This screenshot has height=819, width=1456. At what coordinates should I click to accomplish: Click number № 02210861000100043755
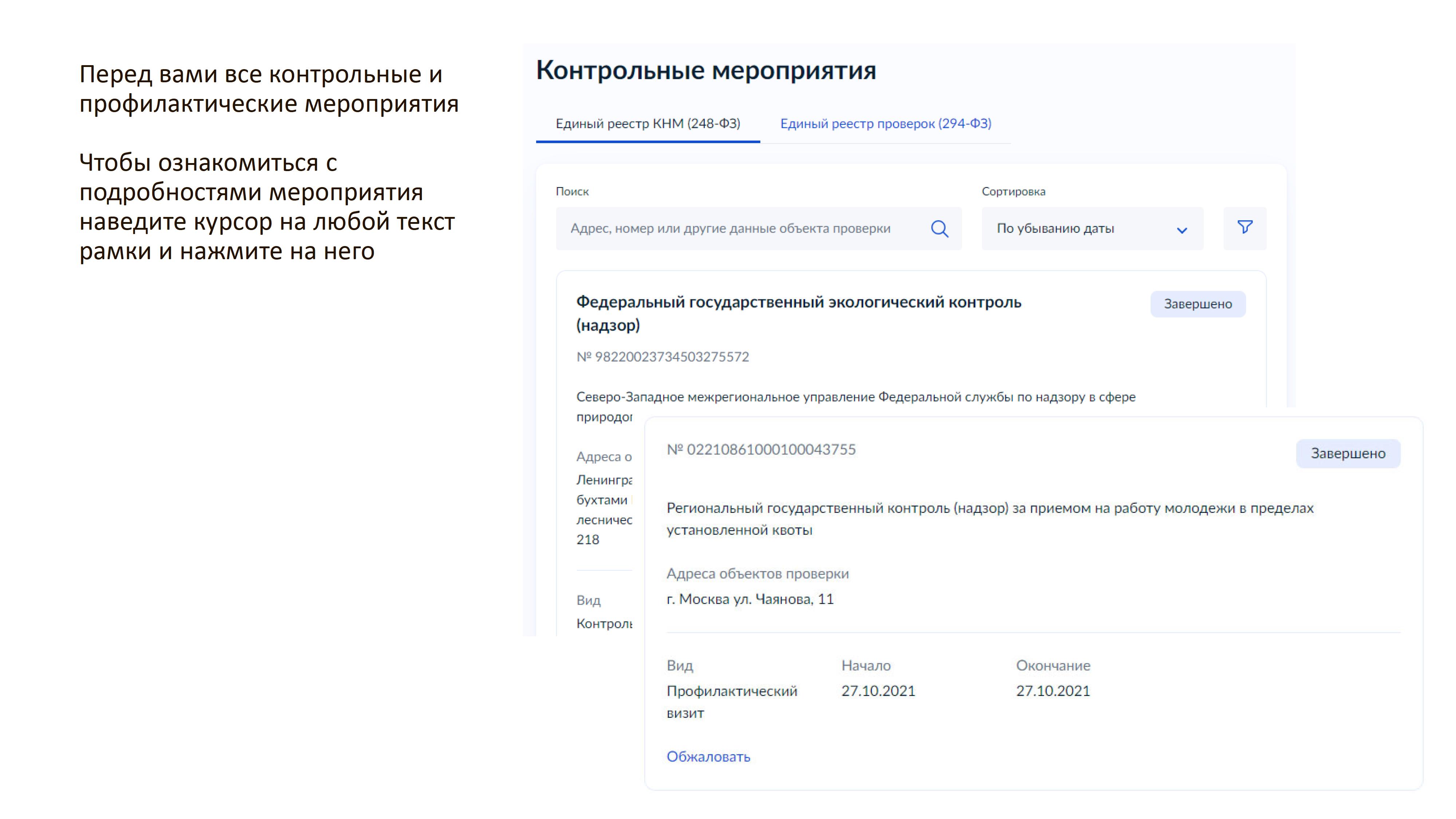tap(761, 449)
